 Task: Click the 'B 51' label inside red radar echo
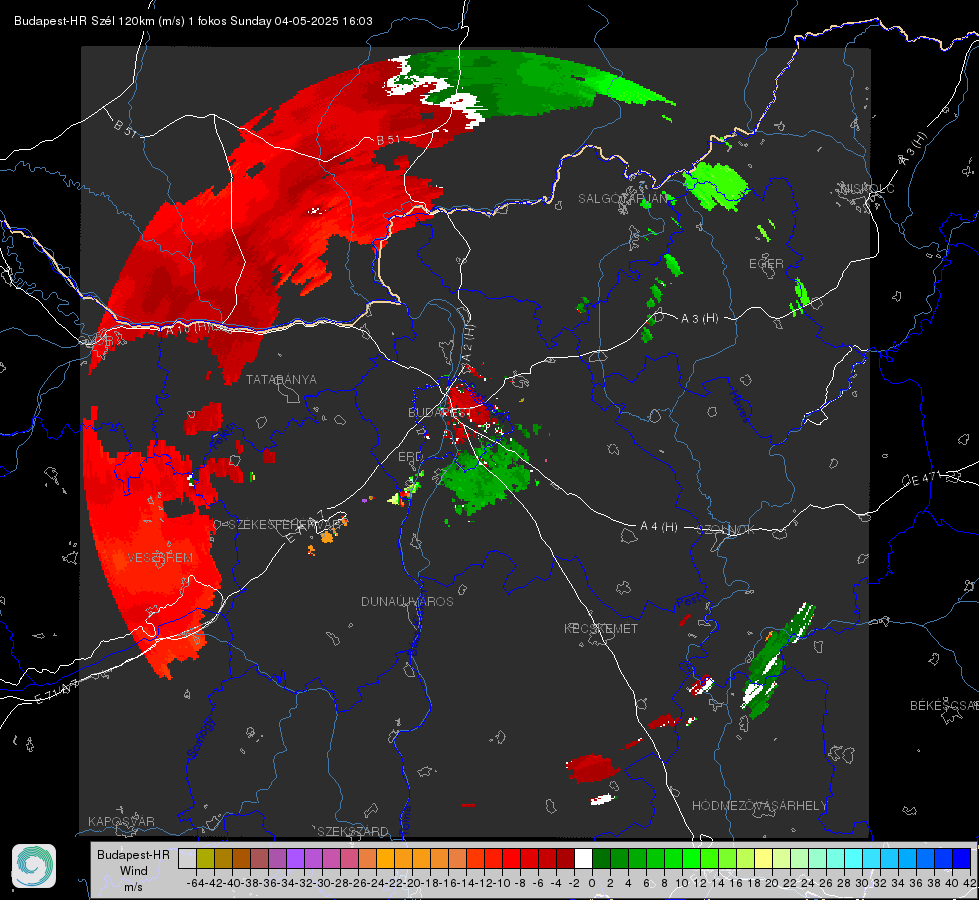point(388,140)
